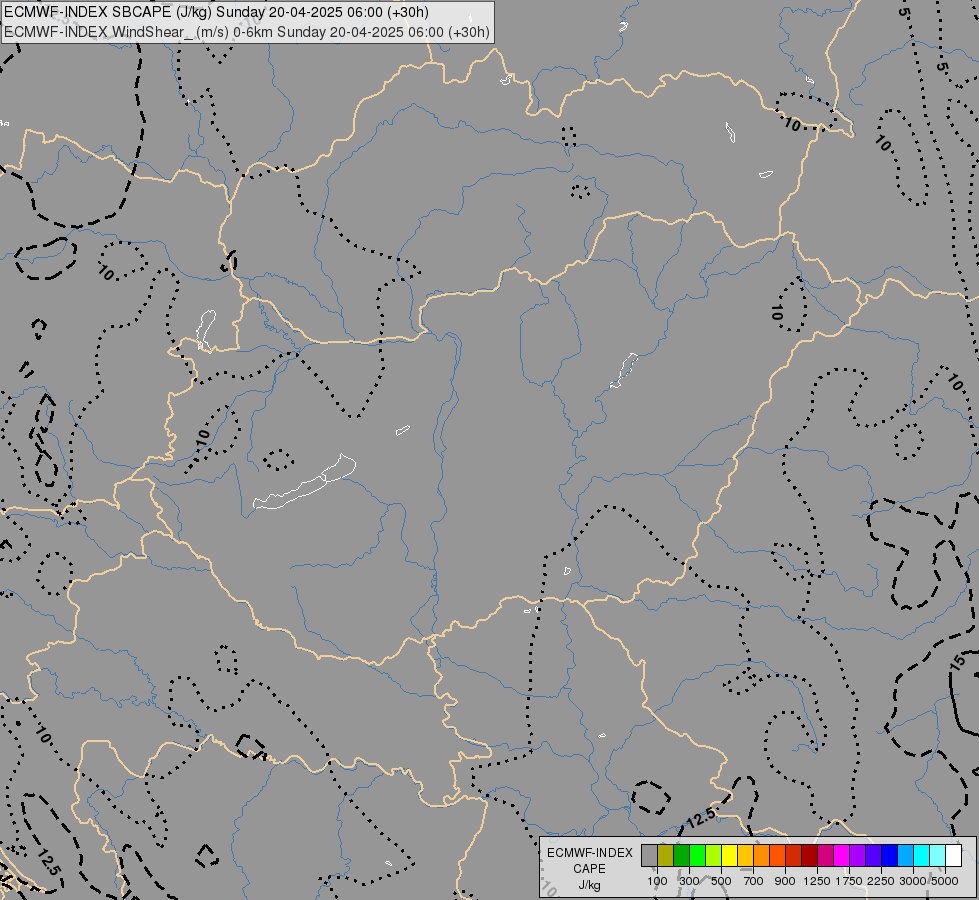Pick the purple legend swatch right of 1750
This screenshot has width=979, height=900.
point(857,856)
